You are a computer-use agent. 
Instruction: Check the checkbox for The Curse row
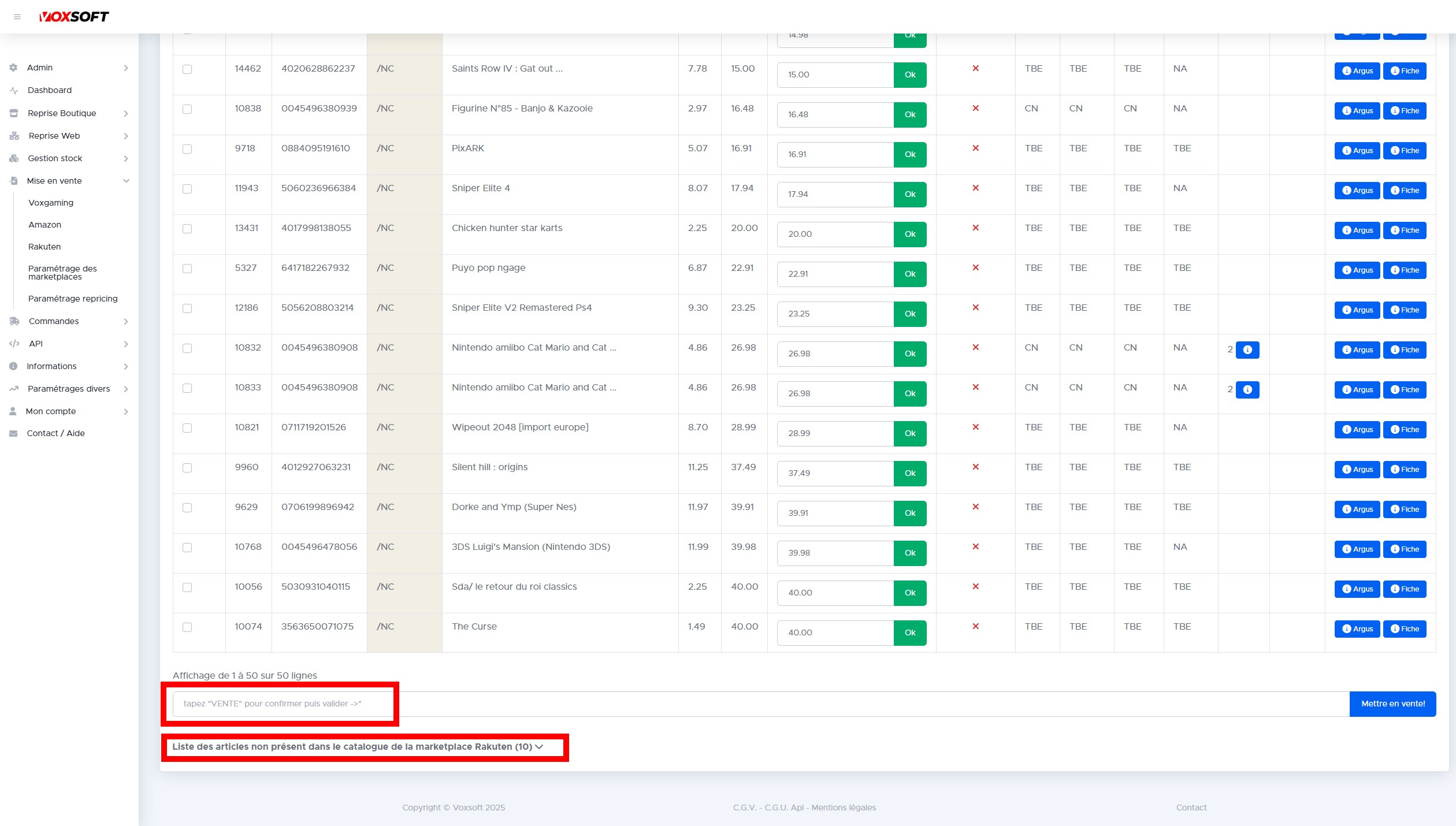[187, 627]
